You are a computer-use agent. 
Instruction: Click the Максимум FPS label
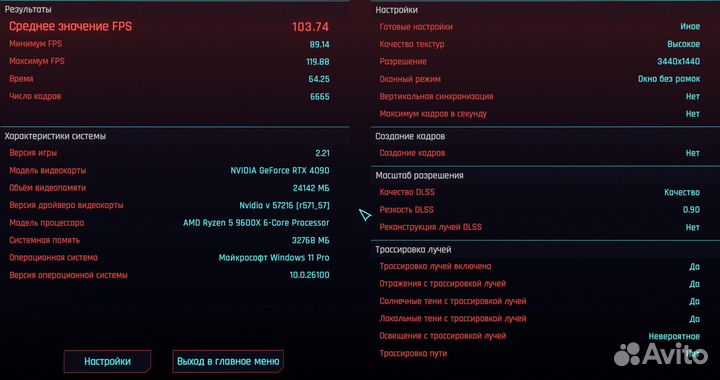tap(37, 61)
